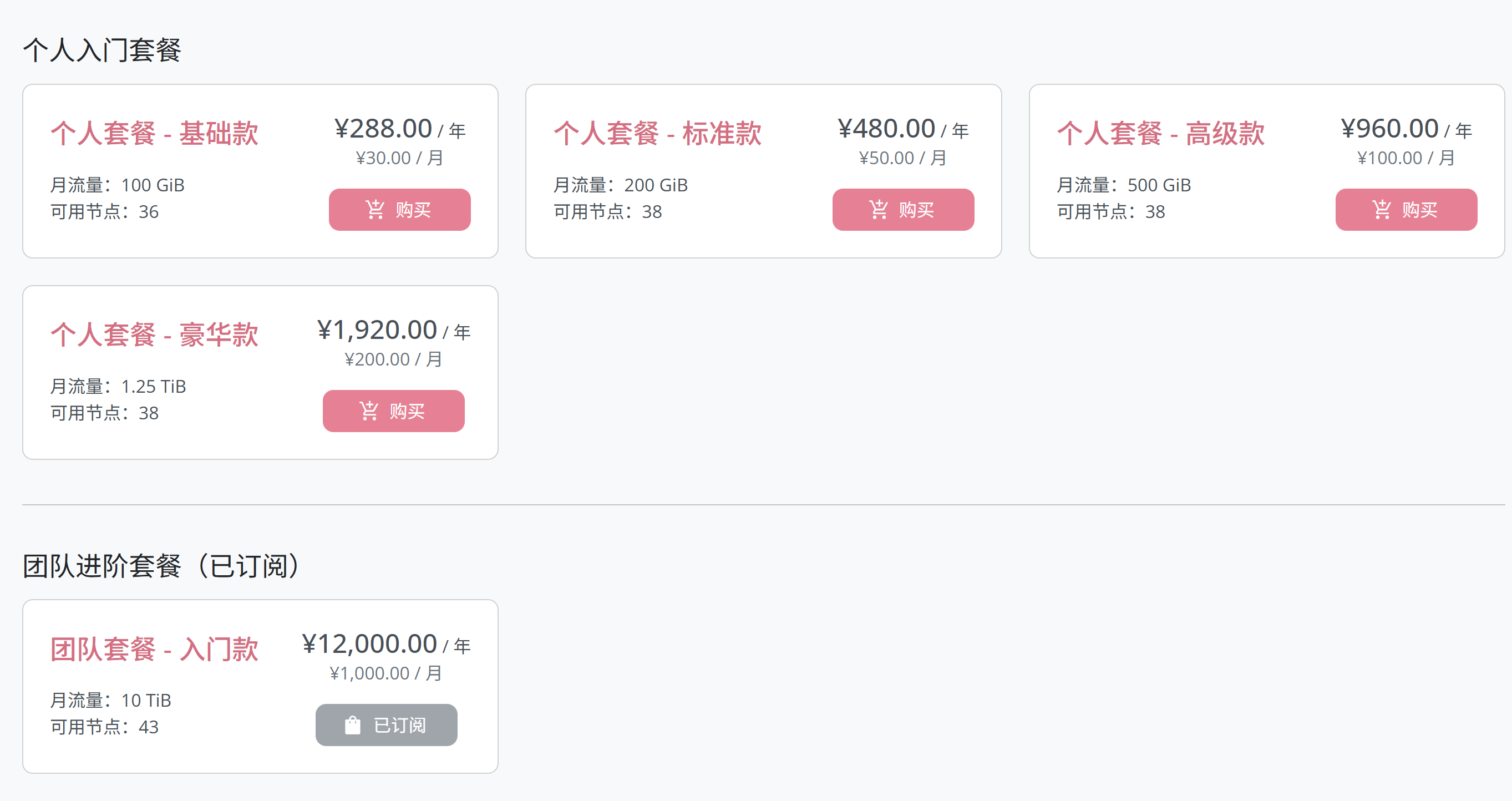The width and height of the screenshot is (1512, 801).
Task: Click cart icon in 基础款 purchase button
Action: (375, 210)
